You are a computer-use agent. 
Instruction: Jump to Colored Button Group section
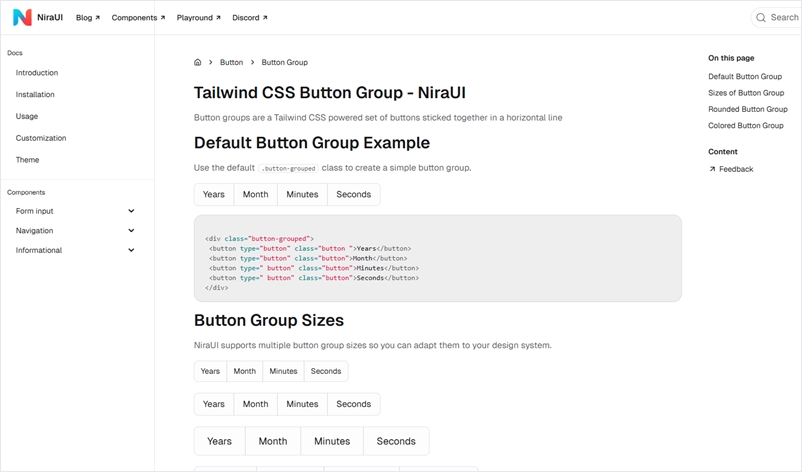pyautogui.click(x=745, y=125)
